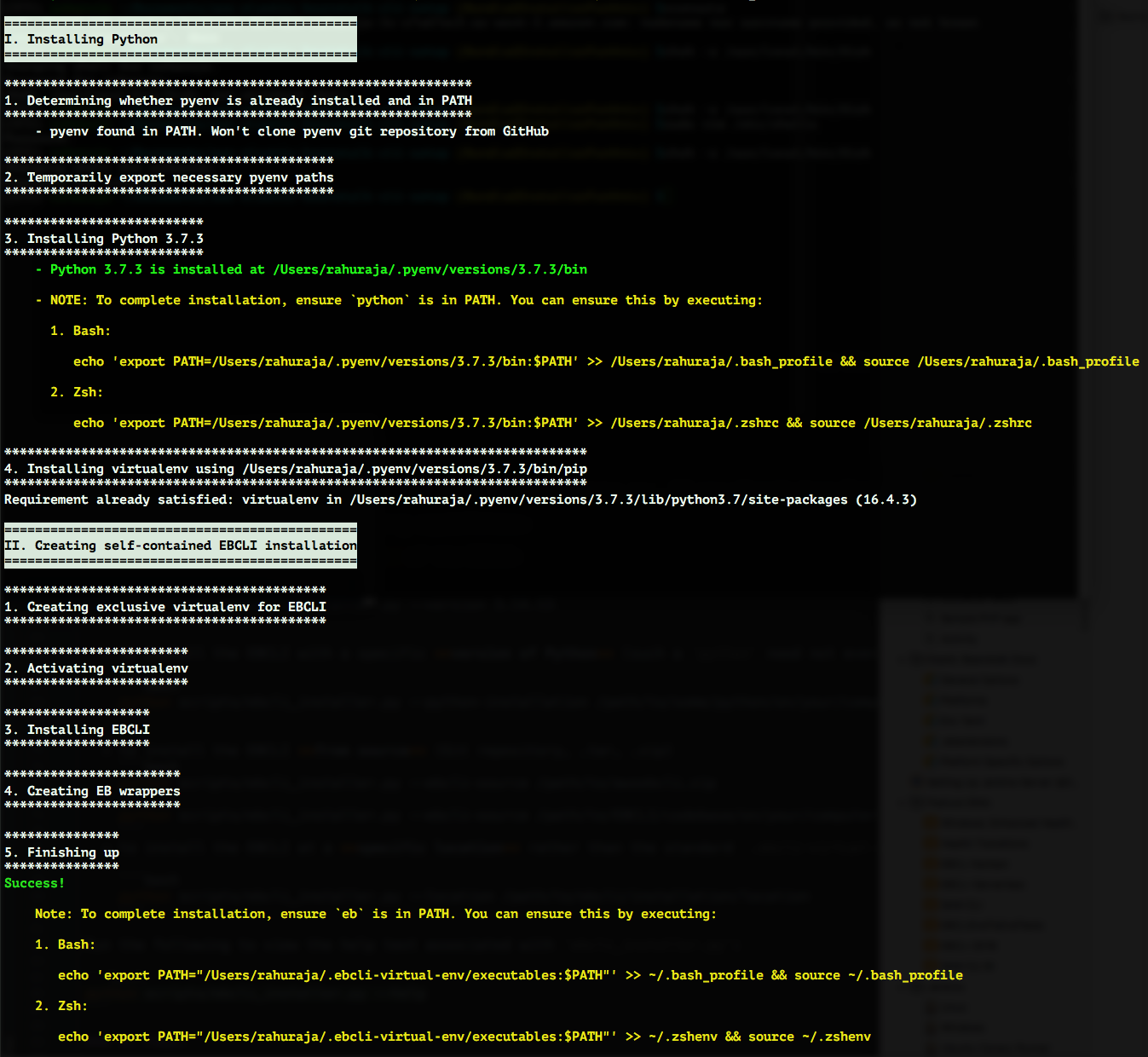Click the '1. Bash:' label under the eb note
The width and height of the screenshot is (1148, 1057).
point(65,944)
